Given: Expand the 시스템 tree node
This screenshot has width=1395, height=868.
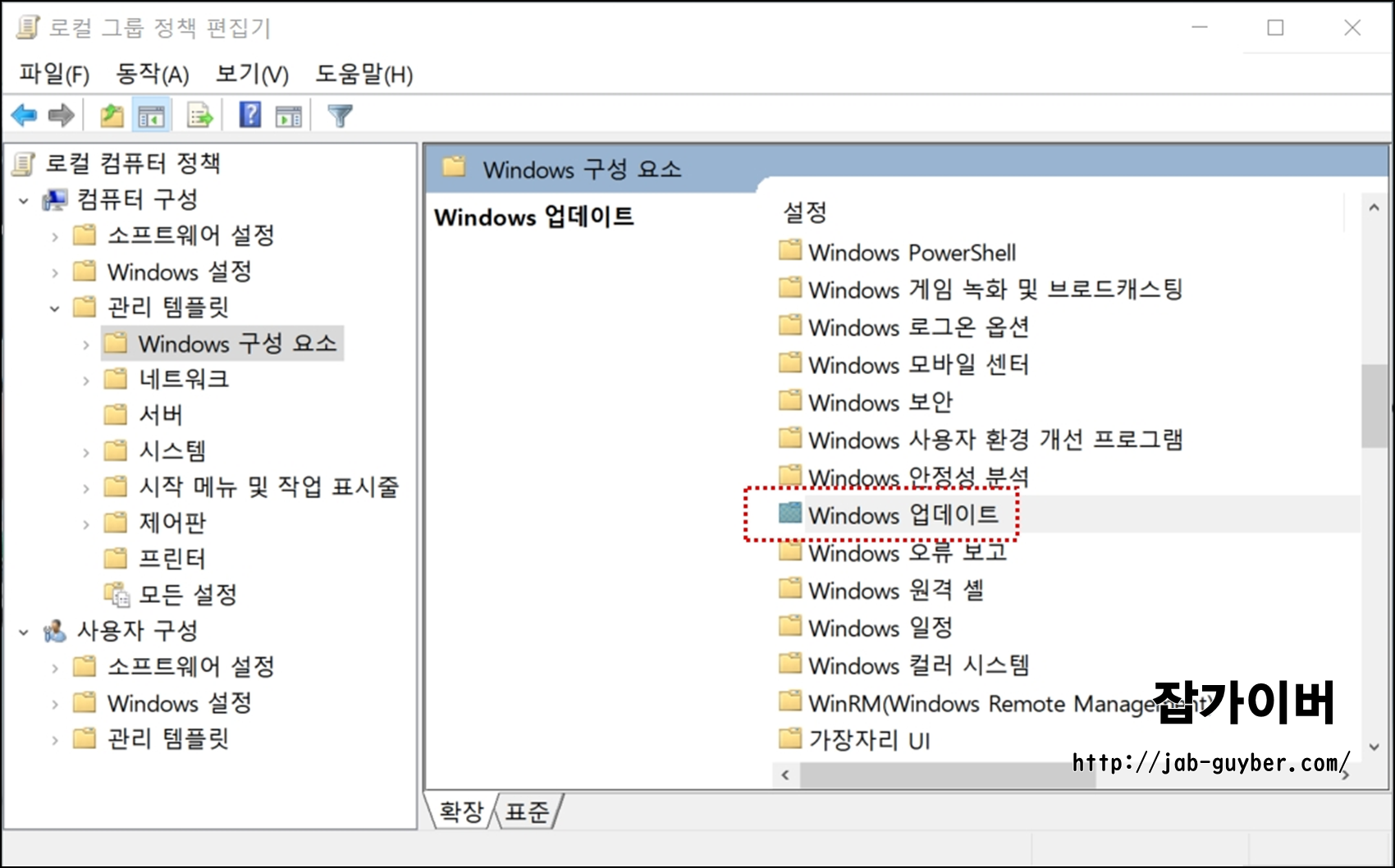Looking at the screenshot, I should coord(86,452).
